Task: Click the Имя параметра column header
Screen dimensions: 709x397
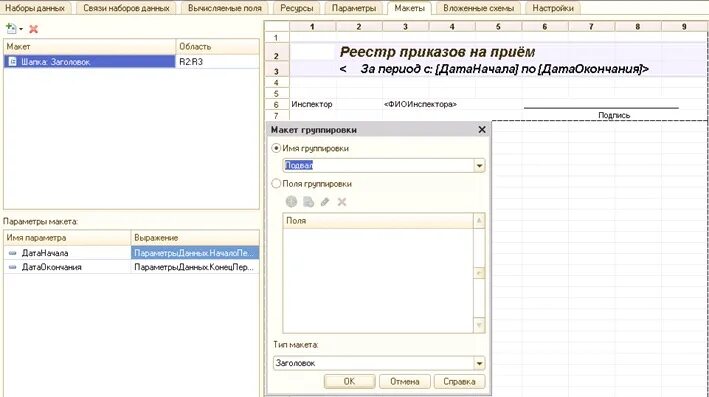Action: 67,238
